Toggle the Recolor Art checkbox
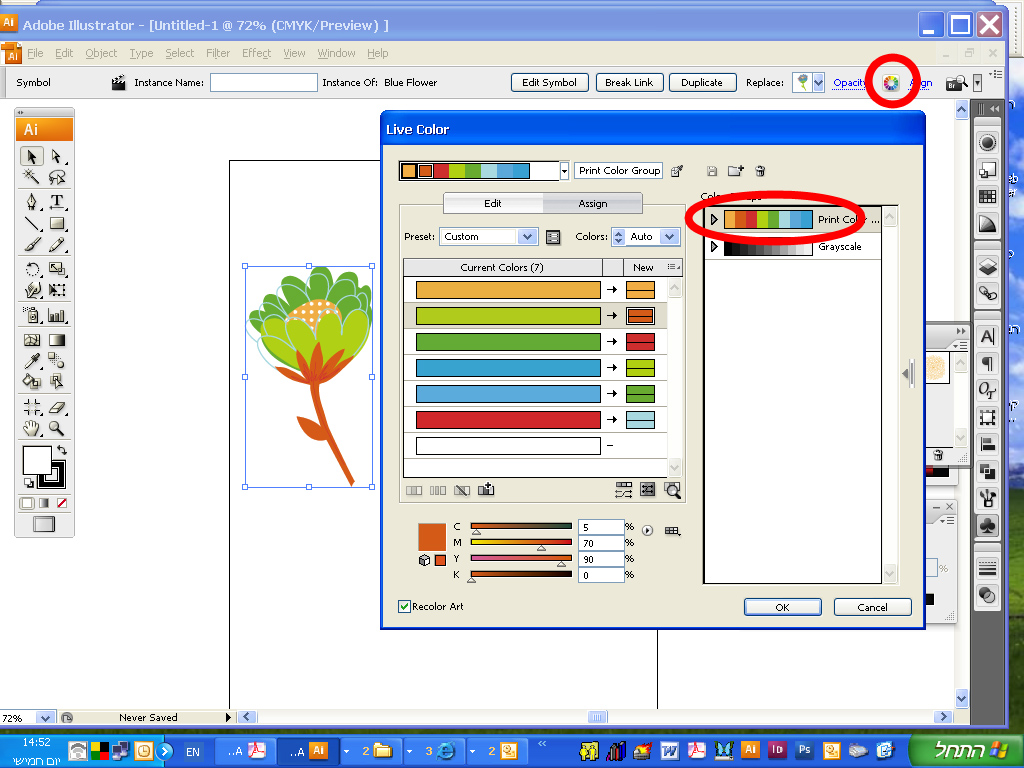1024x768 pixels. click(x=404, y=607)
